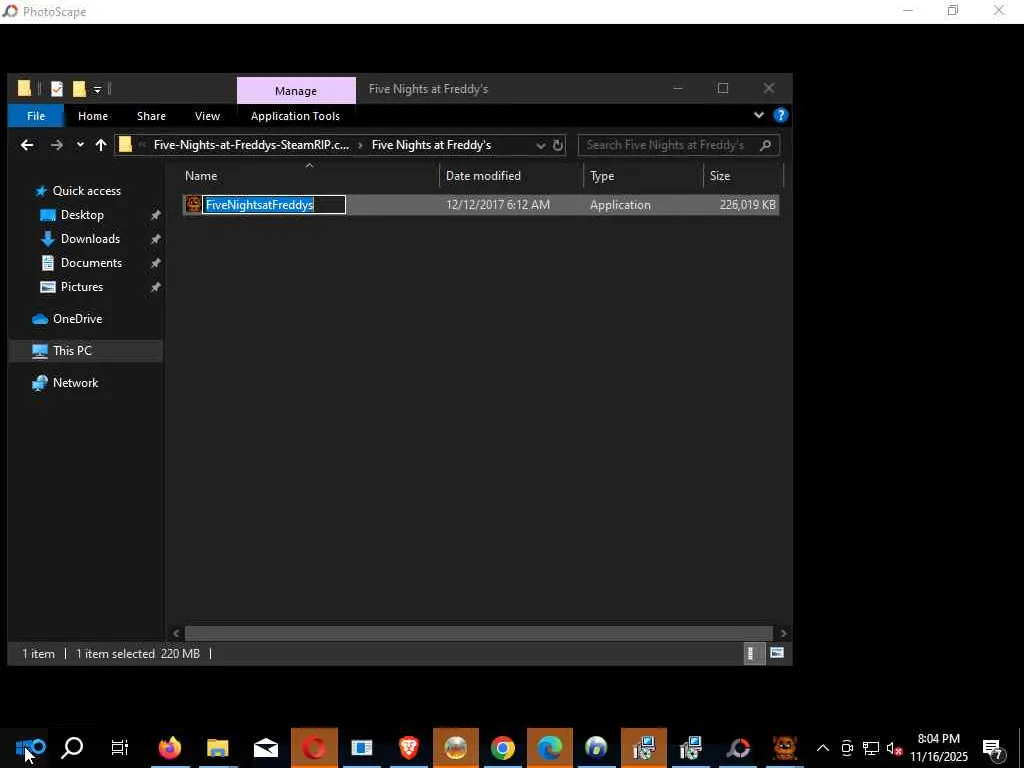Click New folder icon in the title bar
The height and width of the screenshot is (768, 1024).
coord(79,88)
